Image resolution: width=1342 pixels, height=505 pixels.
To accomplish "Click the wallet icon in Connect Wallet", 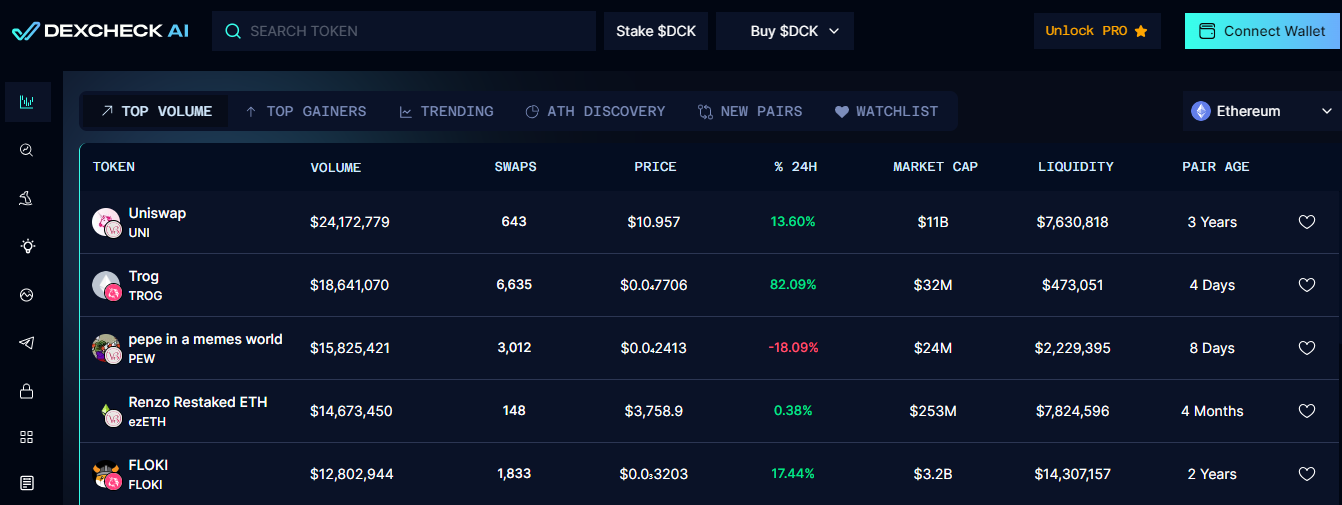I will click(1207, 31).
